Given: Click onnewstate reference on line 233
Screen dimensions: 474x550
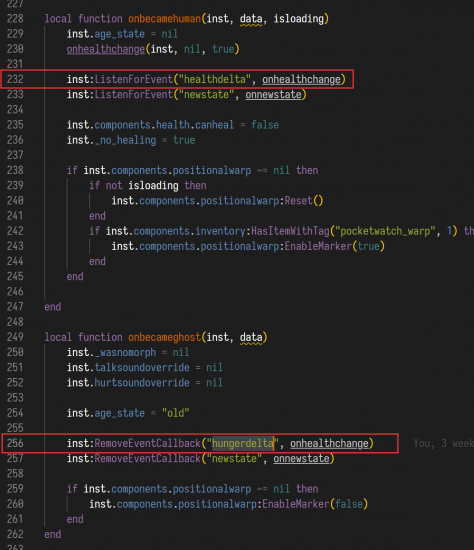Looking at the screenshot, I should pyautogui.click(x=273, y=95).
